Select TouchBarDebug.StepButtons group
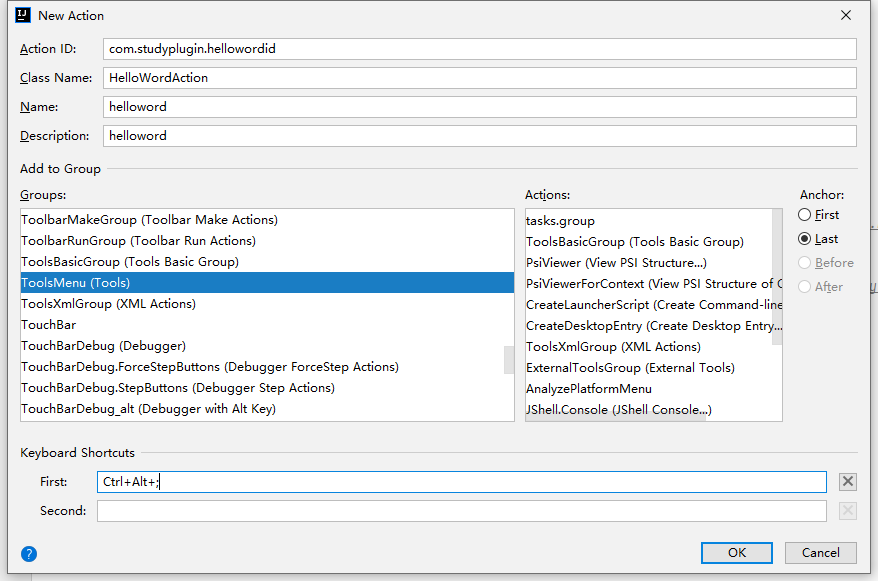 click(267, 388)
